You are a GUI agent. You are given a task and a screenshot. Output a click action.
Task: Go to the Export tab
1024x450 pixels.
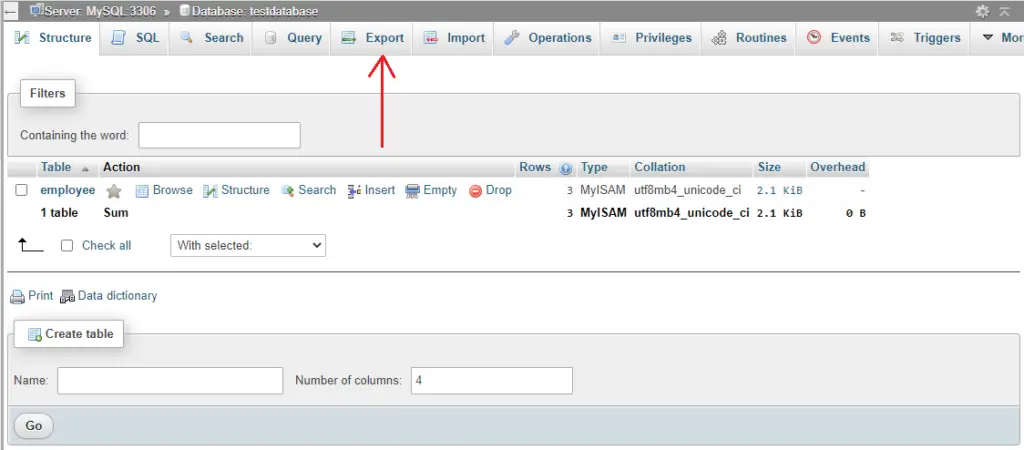(x=372, y=38)
